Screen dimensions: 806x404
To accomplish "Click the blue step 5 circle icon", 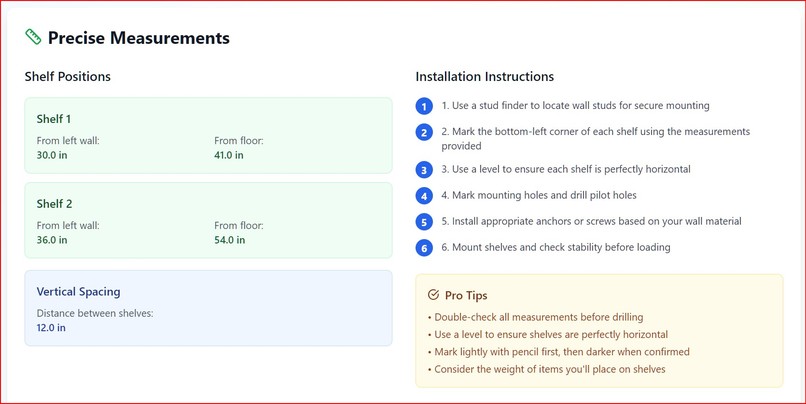I will (424, 222).
